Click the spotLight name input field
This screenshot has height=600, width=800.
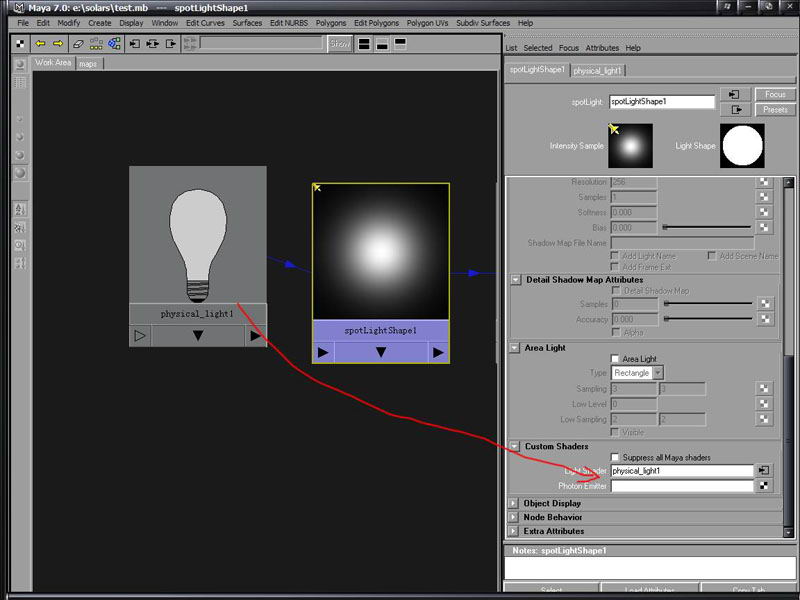point(662,102)
